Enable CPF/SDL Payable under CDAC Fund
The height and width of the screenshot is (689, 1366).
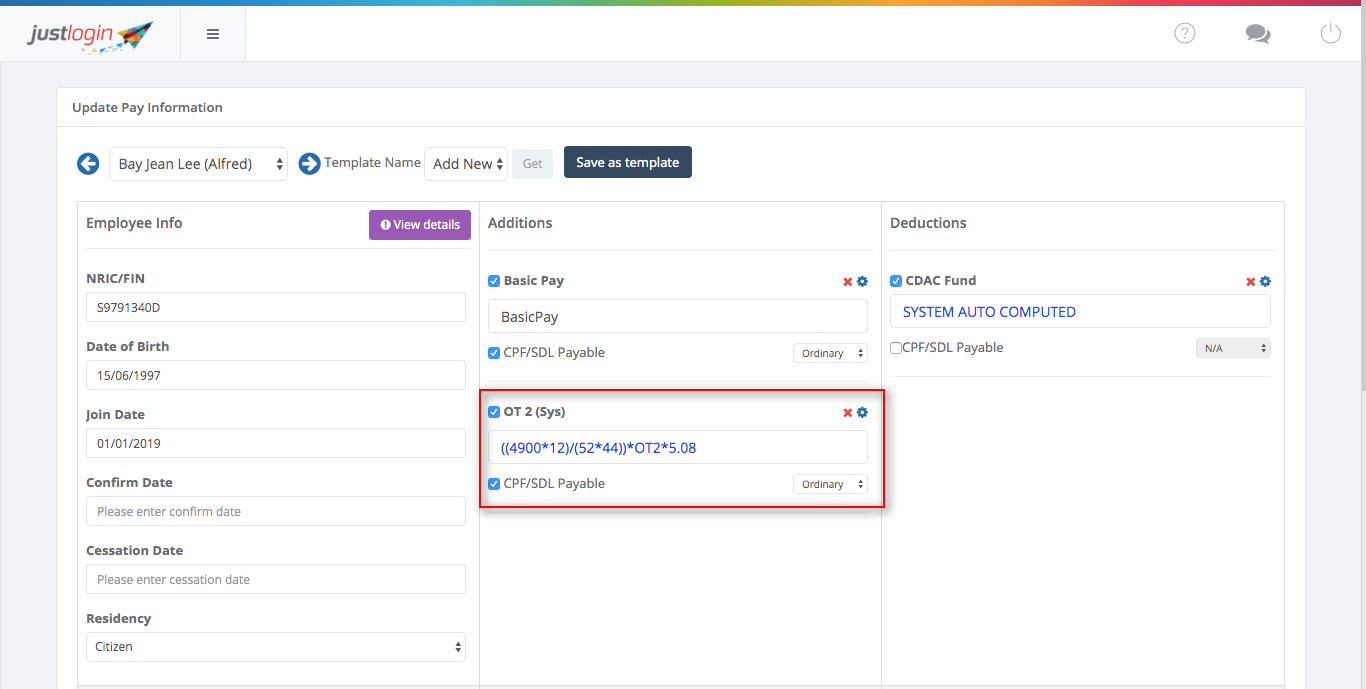[x=896, y=348]
